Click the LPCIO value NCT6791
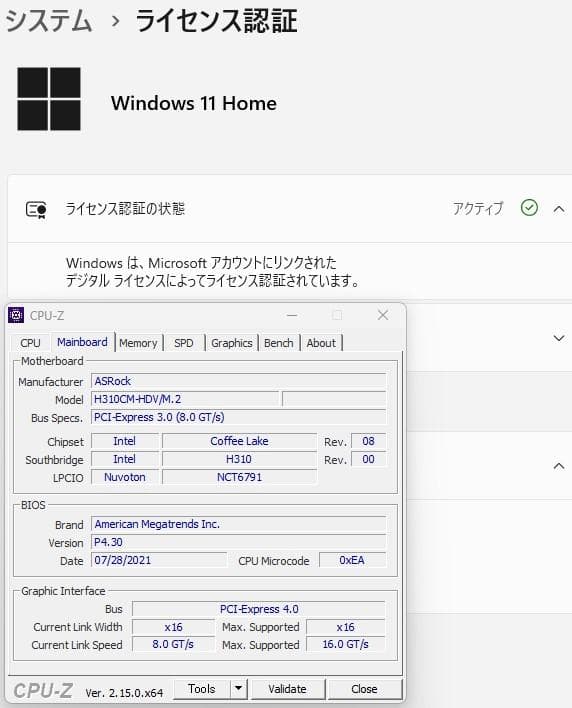 pyautogui.click(x=239, y=477)
